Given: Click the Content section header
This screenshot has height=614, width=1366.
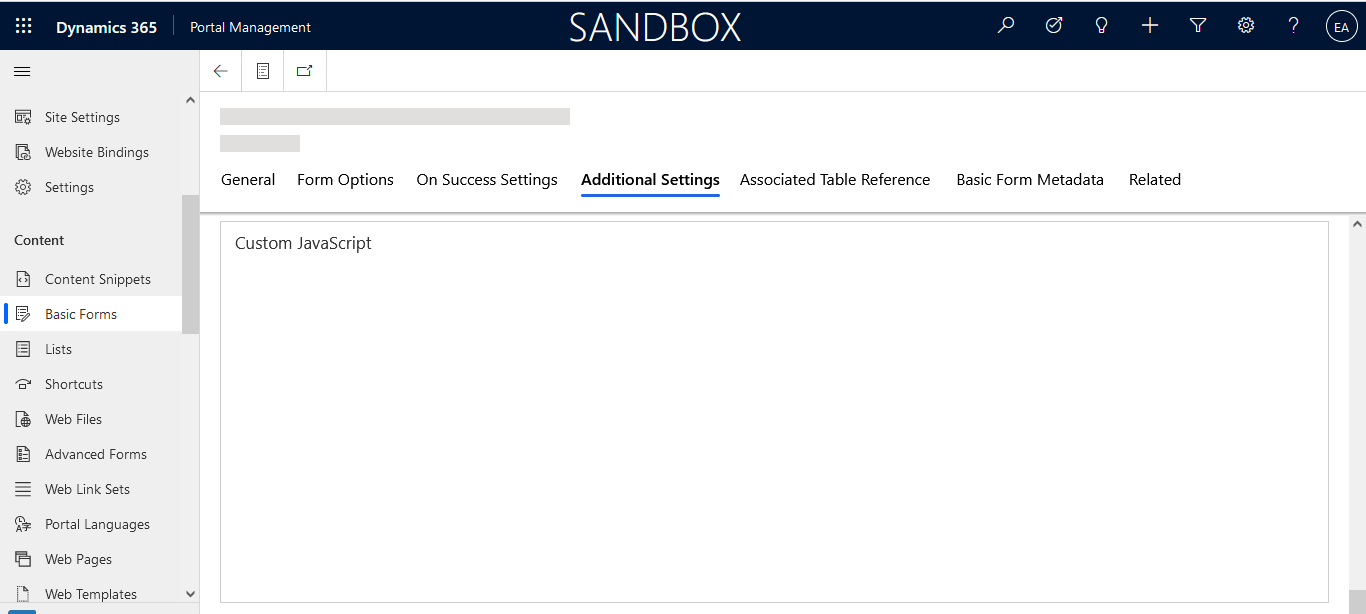Looking at the screenshot, I should pos(39,240).
